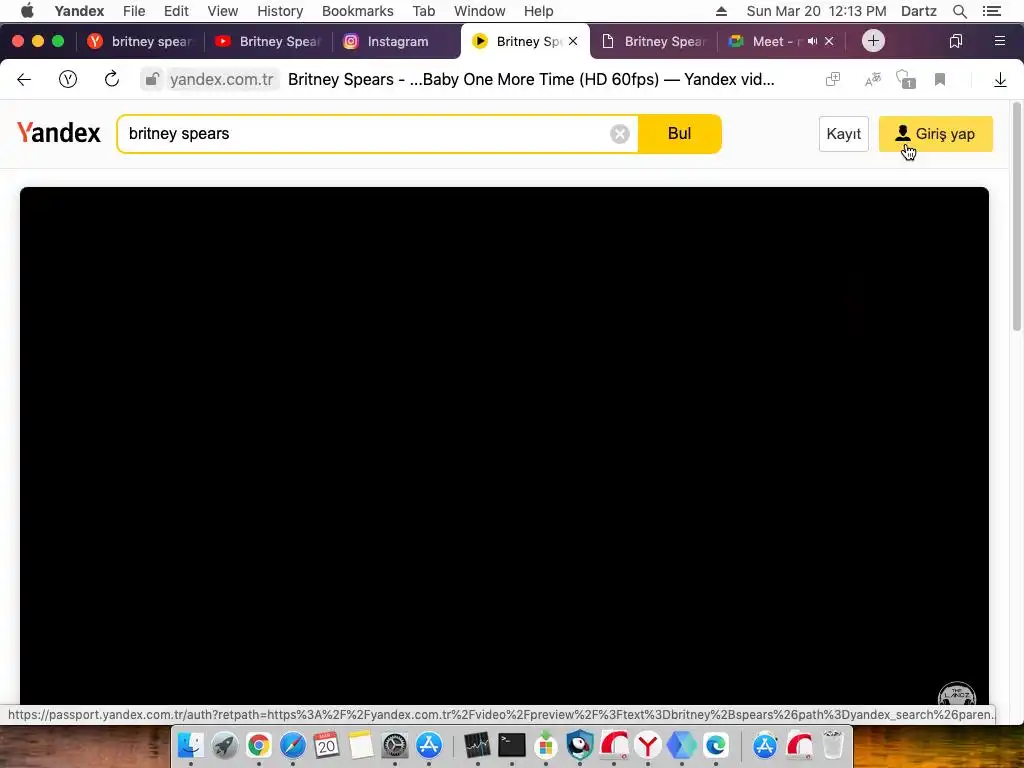Open Terminal from the dock
This screenshot has width=1024, height=768.
point(511,745)
